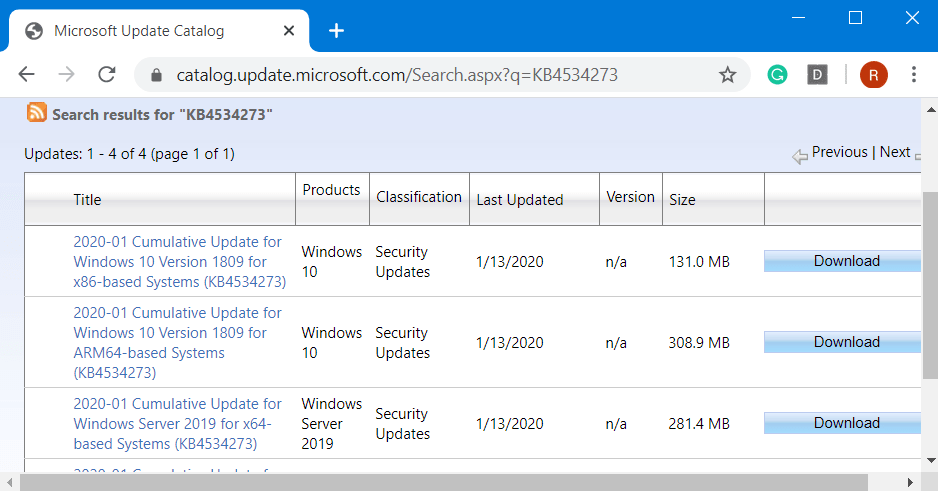Image resolution: width=938 pixels, height=491 pixels.
Task: Sort by Products column header
Action: click(x=331, y=190)
